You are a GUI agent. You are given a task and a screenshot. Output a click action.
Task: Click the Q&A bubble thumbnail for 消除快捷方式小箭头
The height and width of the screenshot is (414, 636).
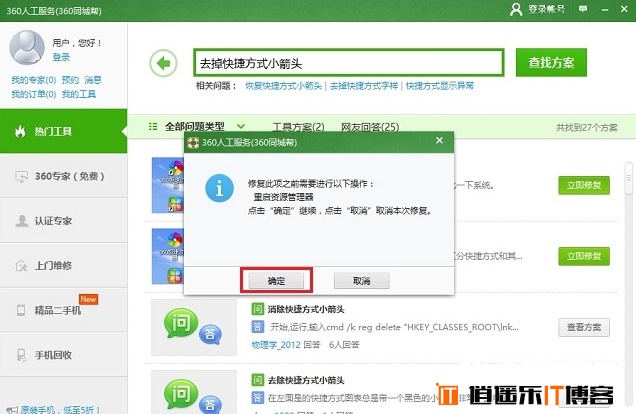(x=193, y=327)
